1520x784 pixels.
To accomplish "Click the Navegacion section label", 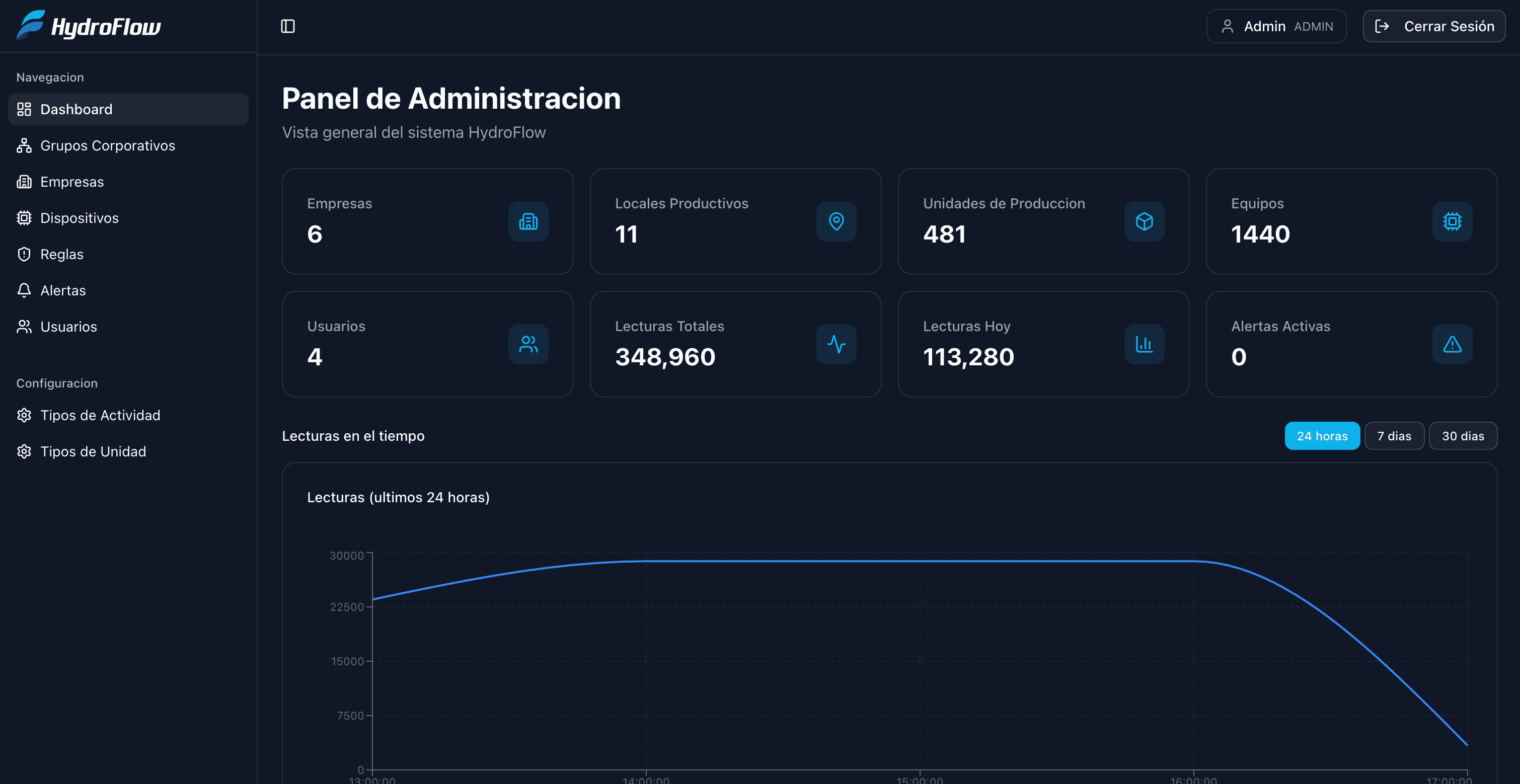I will pyautogui.click(x=50, y=77).
